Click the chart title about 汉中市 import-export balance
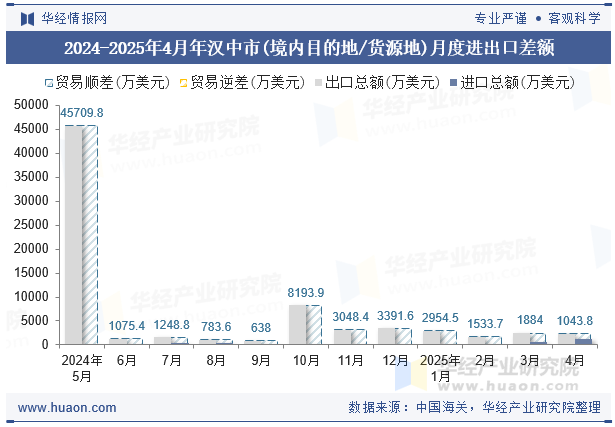 pyautogui.click(x=309, y=48)
